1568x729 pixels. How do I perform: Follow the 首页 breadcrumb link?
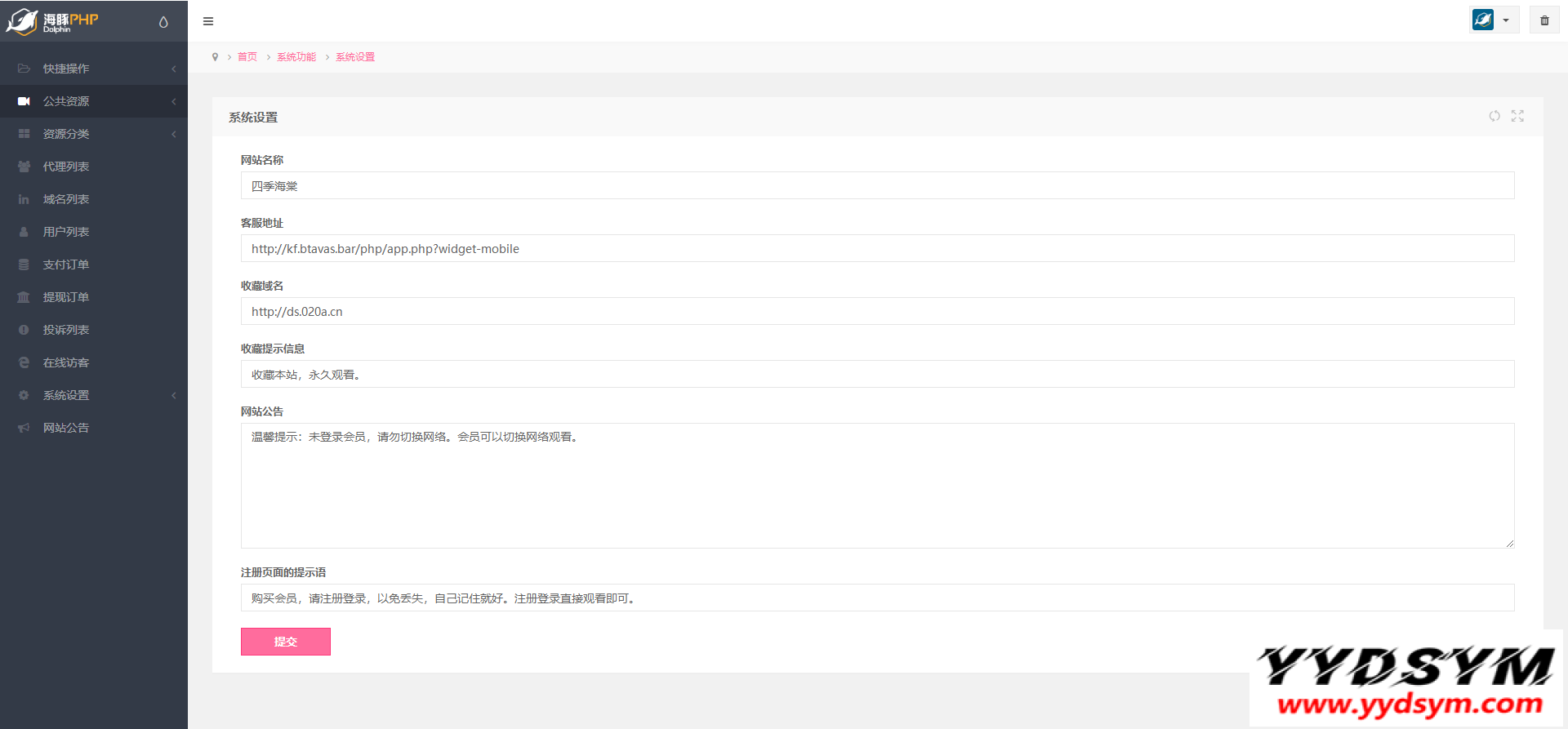pyautogui.click(x=247, y=57)
